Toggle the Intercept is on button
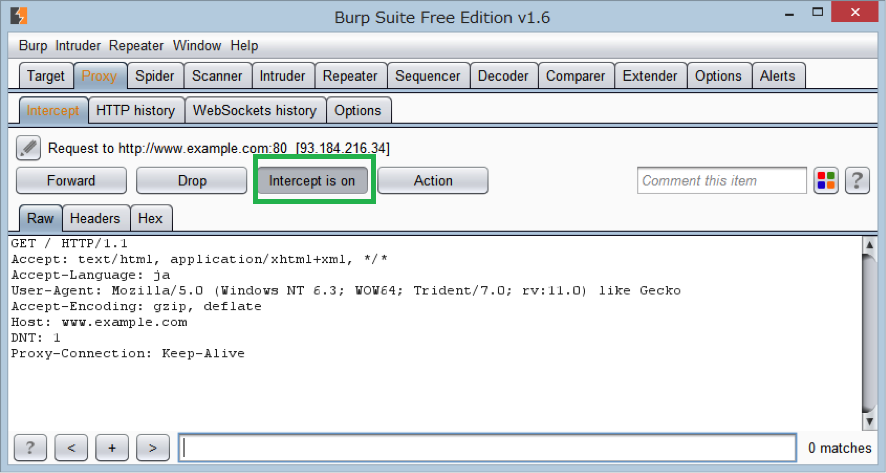 (x=312, y=181)
